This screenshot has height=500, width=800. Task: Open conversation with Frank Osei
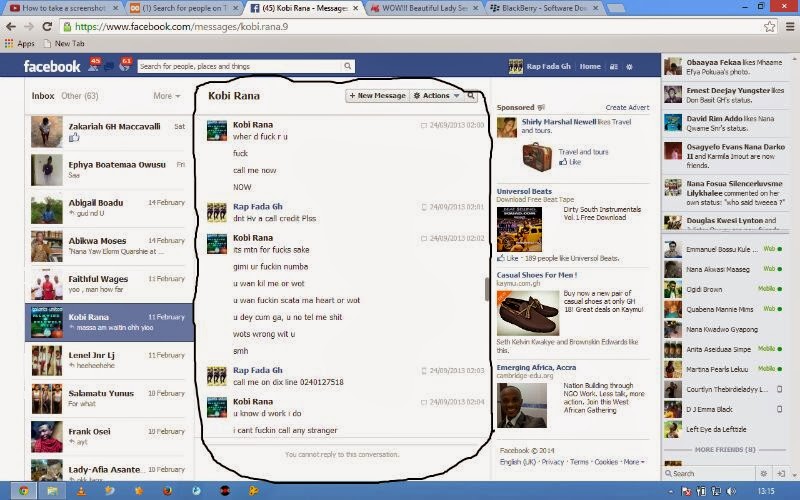(109, 437)
